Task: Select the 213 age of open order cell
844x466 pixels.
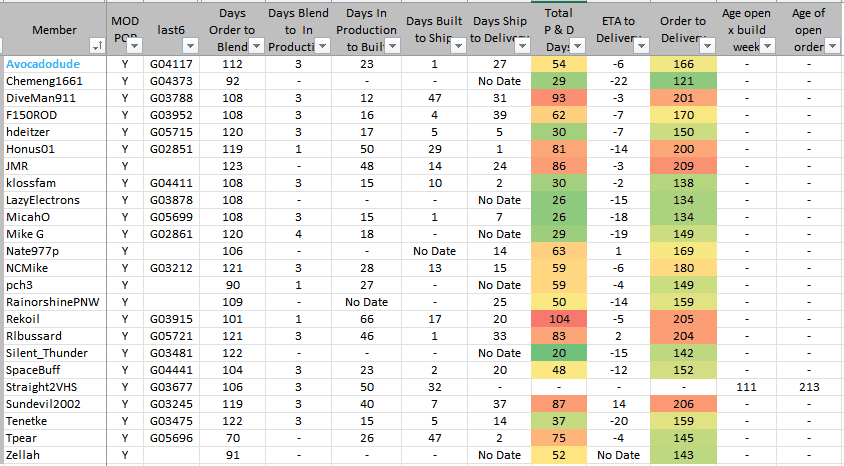Action: 809,386
